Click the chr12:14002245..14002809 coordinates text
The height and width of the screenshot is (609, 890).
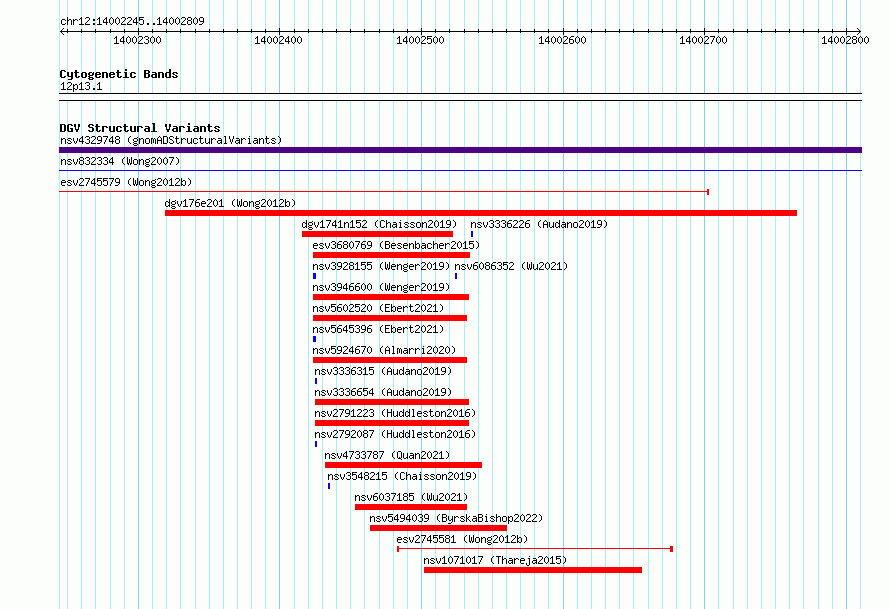[x=132, y=21]
